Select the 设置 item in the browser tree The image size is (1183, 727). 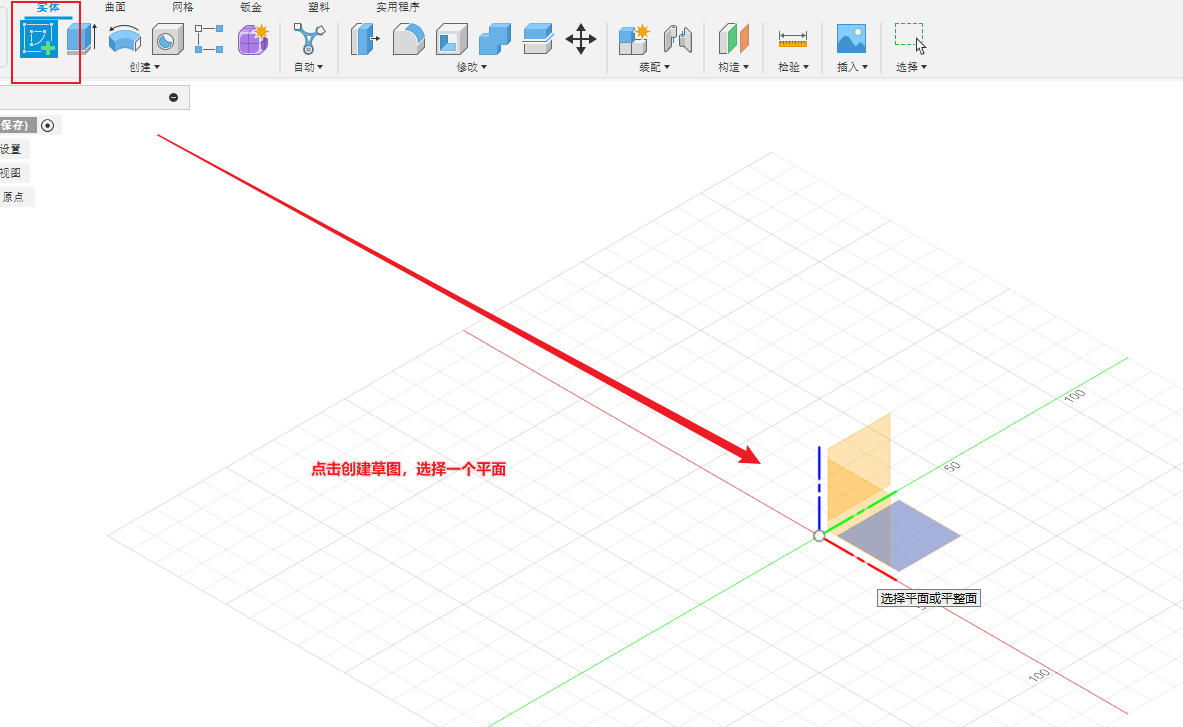pos(11,149)
